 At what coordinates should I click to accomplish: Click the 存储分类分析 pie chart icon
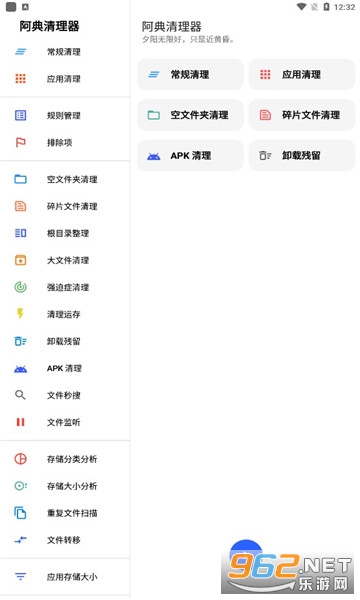(x=21, y=458)
